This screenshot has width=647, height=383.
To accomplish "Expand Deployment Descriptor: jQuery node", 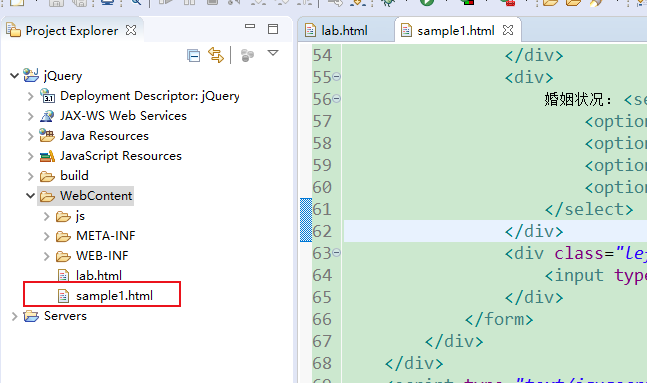I will 30,96.
